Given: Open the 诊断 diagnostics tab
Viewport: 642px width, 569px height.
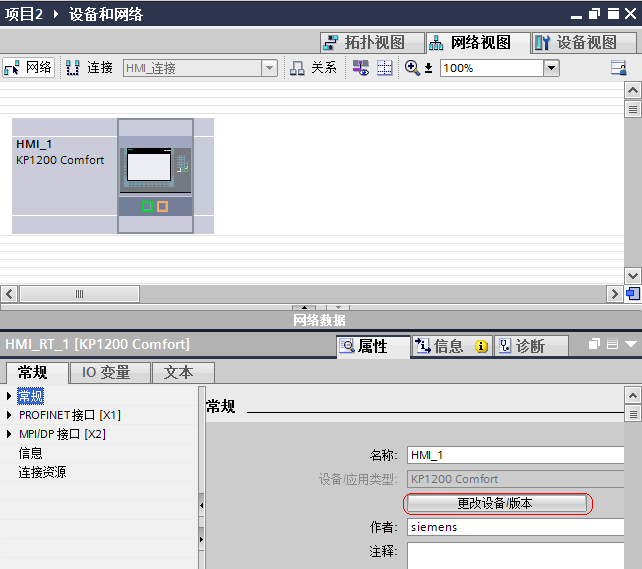Looking at the screenshot, I should (531, 346).
